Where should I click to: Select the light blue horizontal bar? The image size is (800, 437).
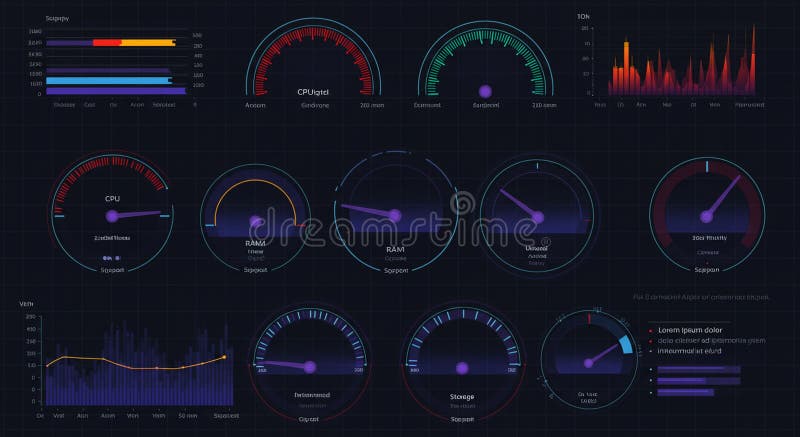click(x=109, y=81)
